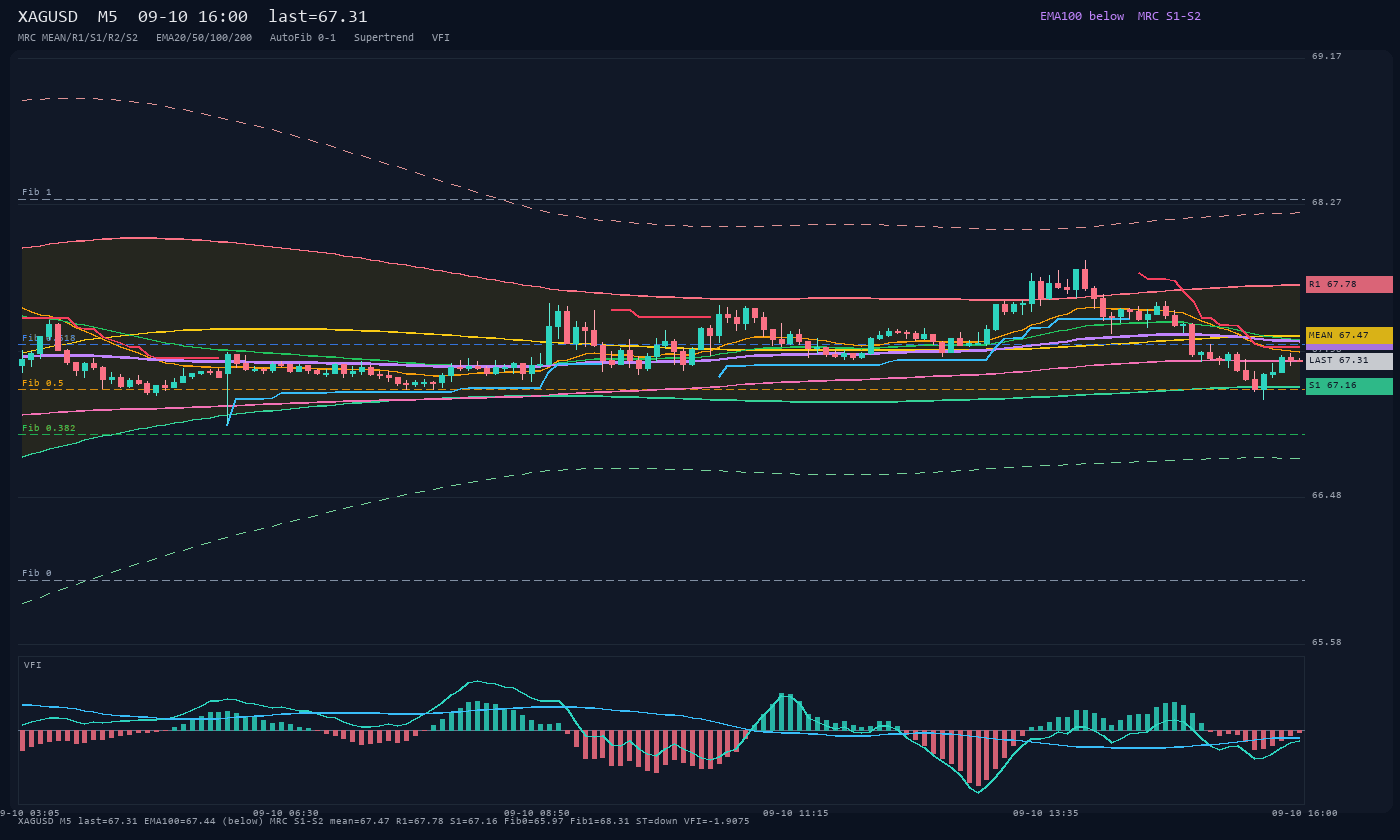The width and height of the screenshot is (1400, 840).
Task: Click VFI in the top indicator legend
Action: coord(441,38)
